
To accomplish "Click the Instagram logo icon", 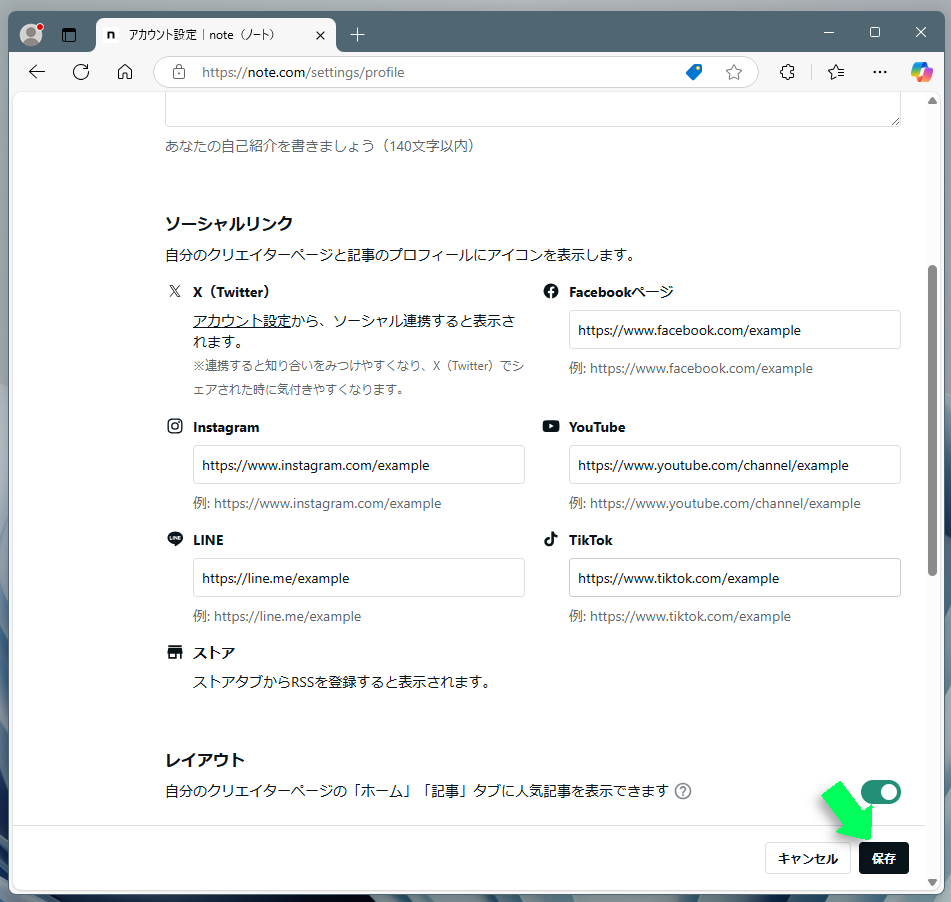I will [x=175, y=426].
